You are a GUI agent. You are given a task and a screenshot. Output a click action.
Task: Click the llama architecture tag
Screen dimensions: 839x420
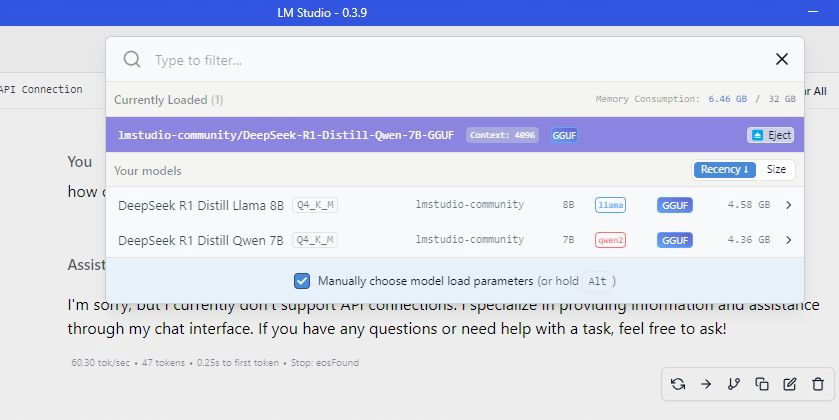click(610, 205)
